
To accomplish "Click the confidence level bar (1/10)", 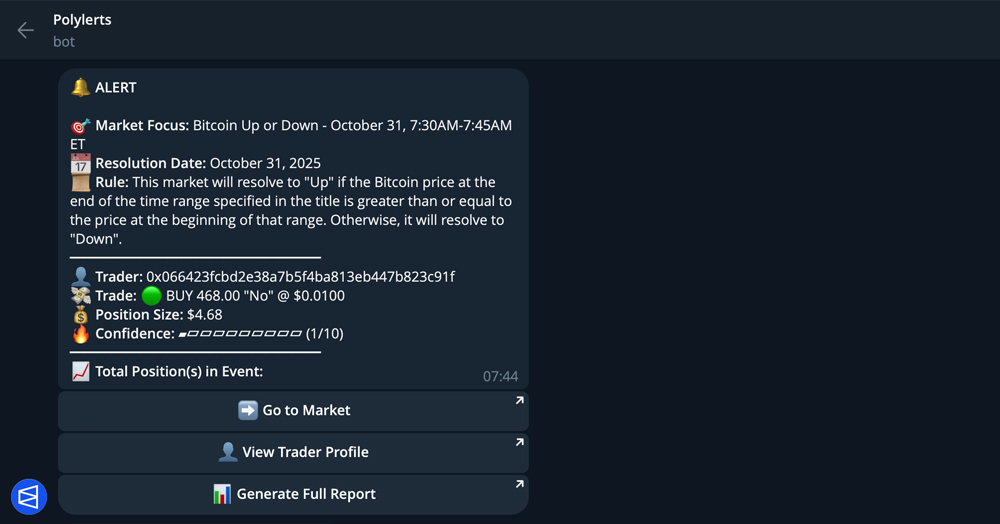I will 240,333.
